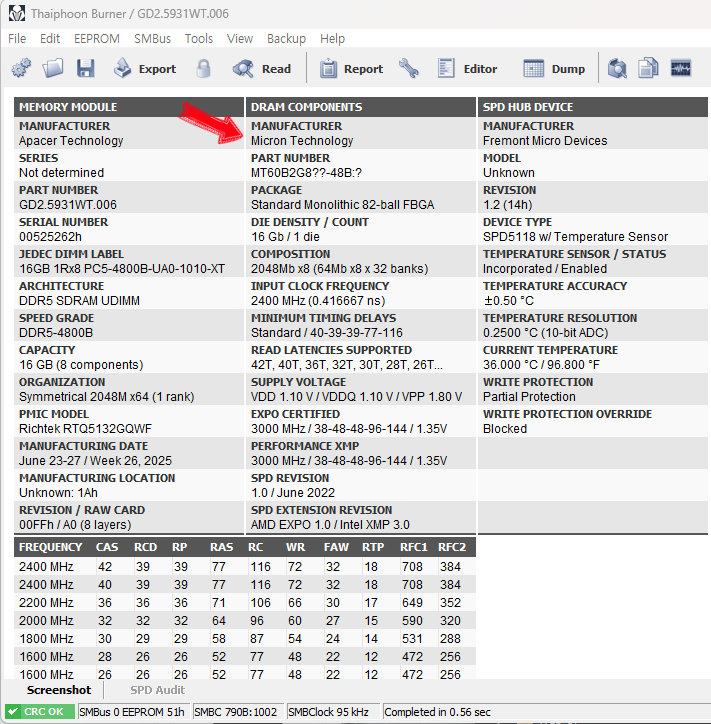Image resolution: width=711 pixels, height=724 pixels.
Task: Select the SPD HUB DEVICE section header
Action: [x=593, y=107]
